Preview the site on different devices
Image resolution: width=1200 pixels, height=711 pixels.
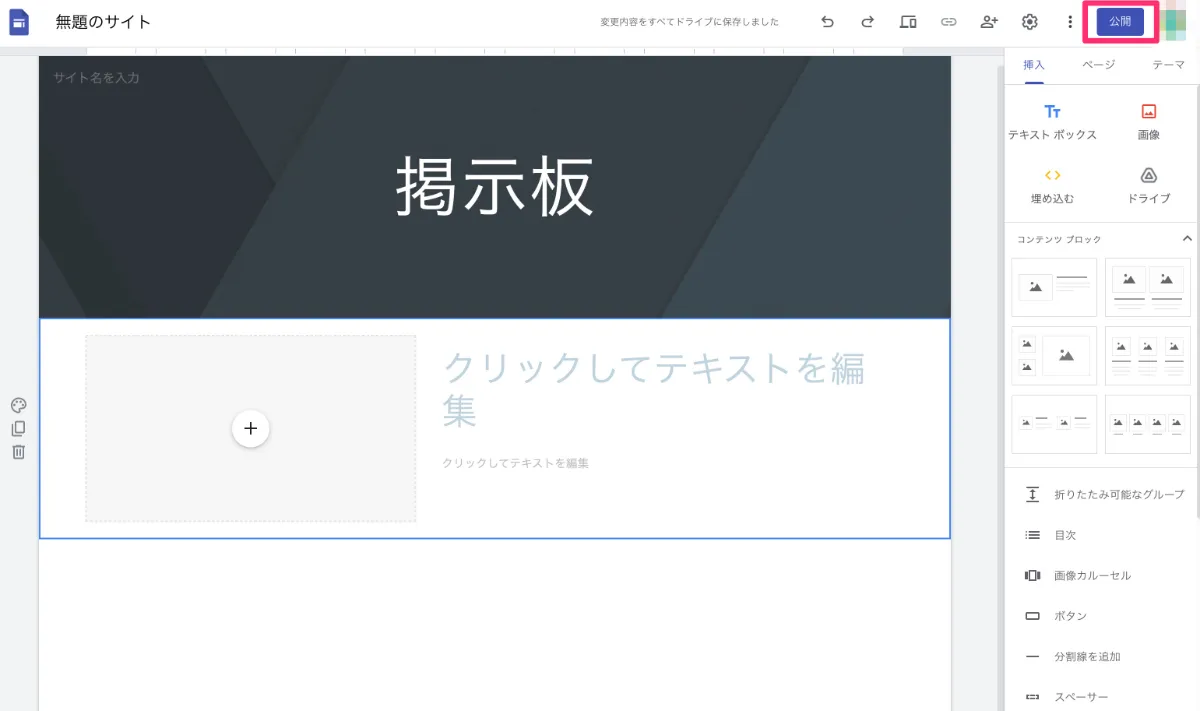[x=908, y=21]
